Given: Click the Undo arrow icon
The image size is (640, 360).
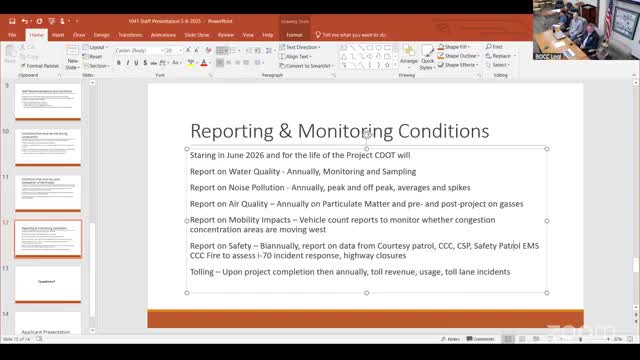Looking at the screenshot, I should tap(24, 21).
